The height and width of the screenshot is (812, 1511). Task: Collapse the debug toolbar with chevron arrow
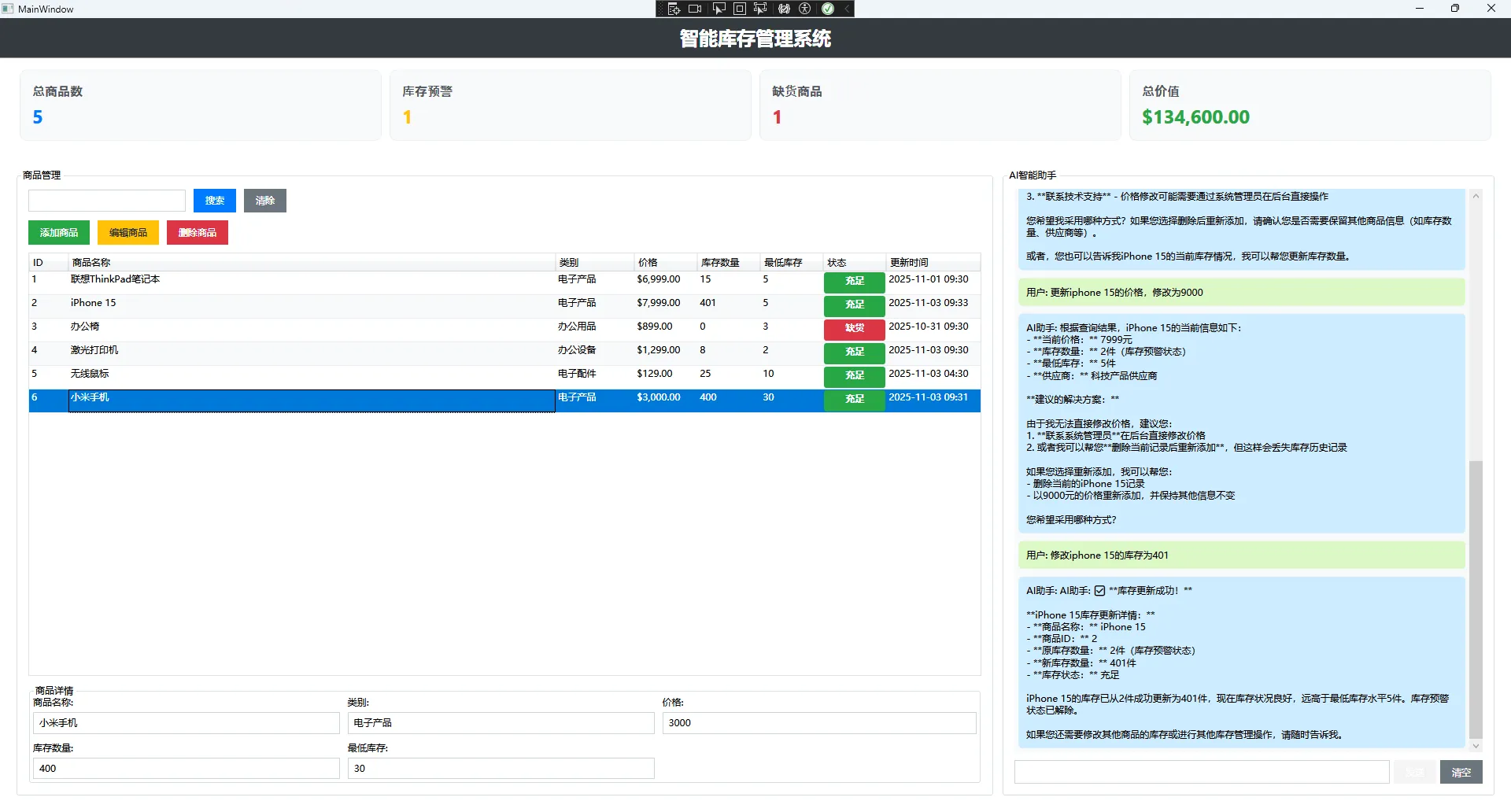[x=847, y=9]
